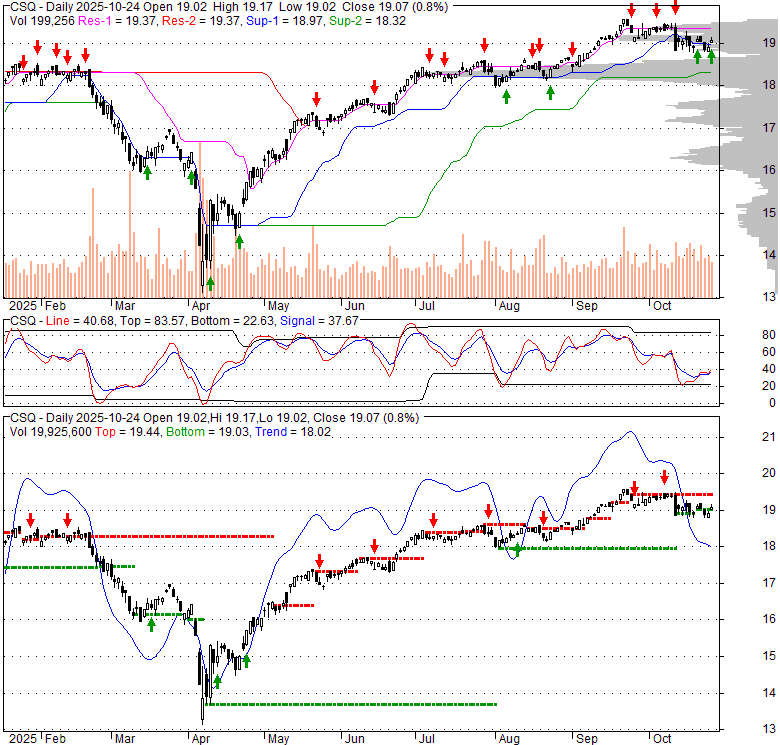780x745 pixels.
Task: Click the green buy arrow in bottom chart August
Action: pos(517,550)
